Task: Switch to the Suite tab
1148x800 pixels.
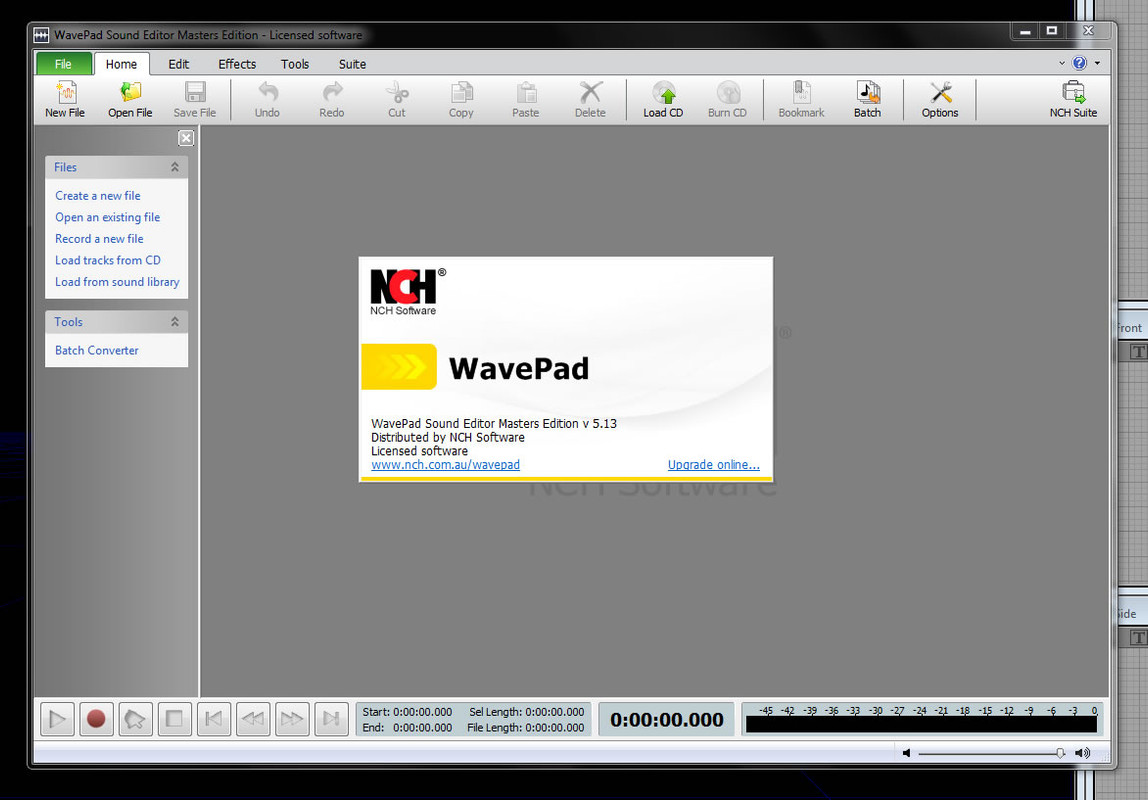Action: coord(352,64)
